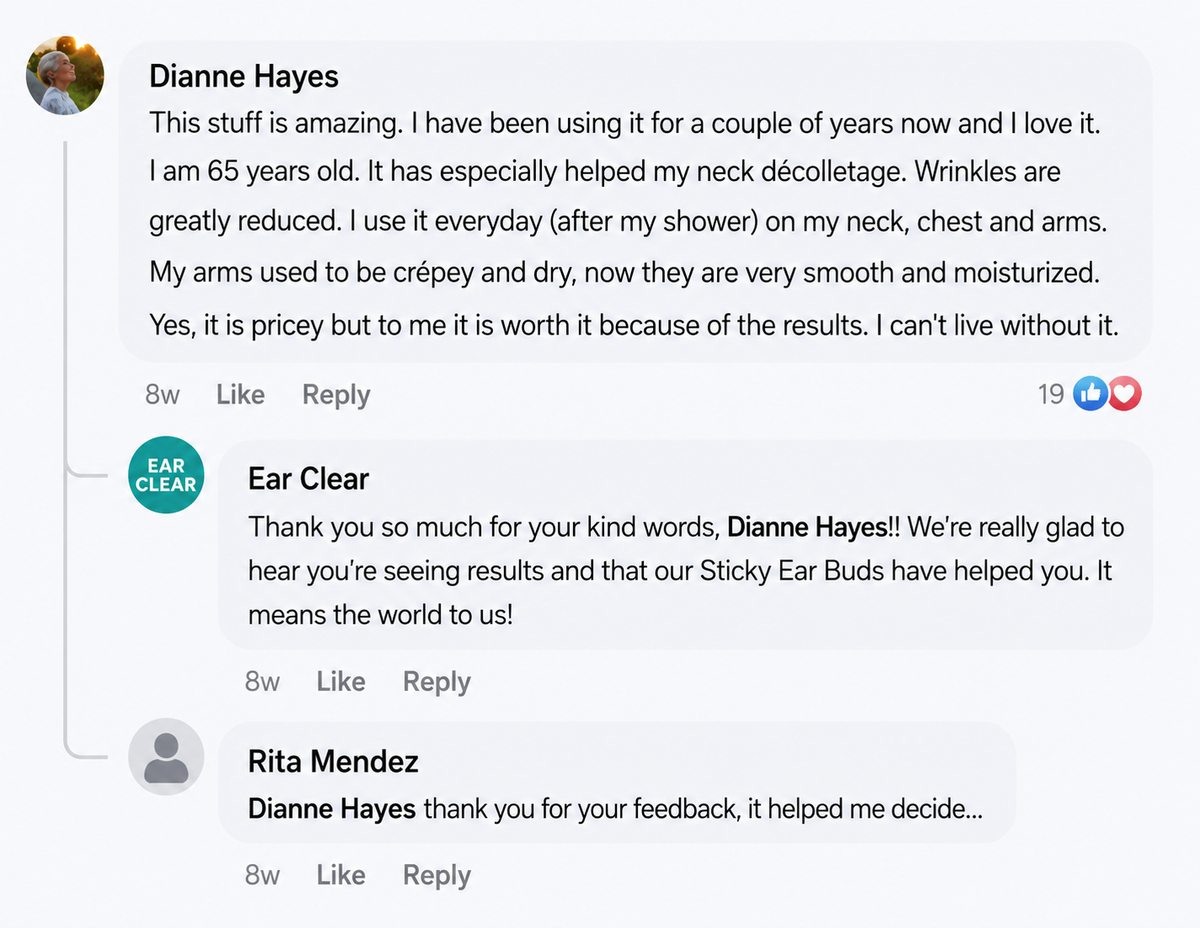Open the 8w timestamp on Dianne's comment
The width and height of the screenshot is (1200, 928).
coord(162,395)
